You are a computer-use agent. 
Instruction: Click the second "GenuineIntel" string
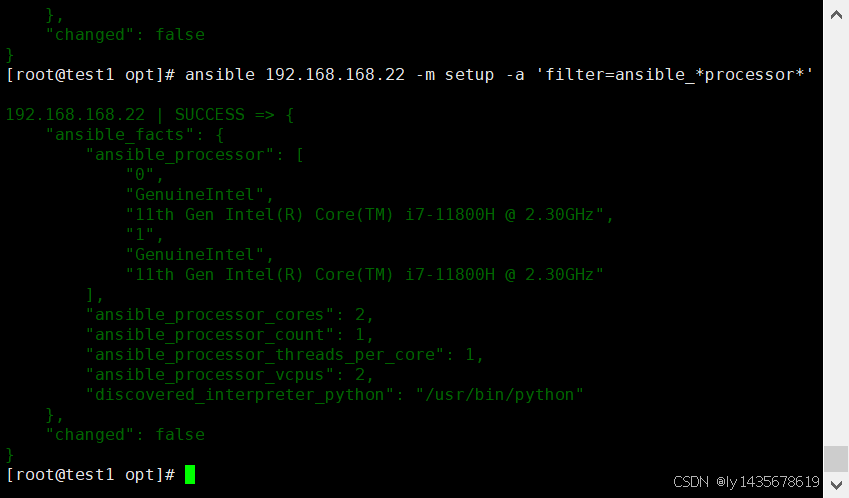(199, 255)
